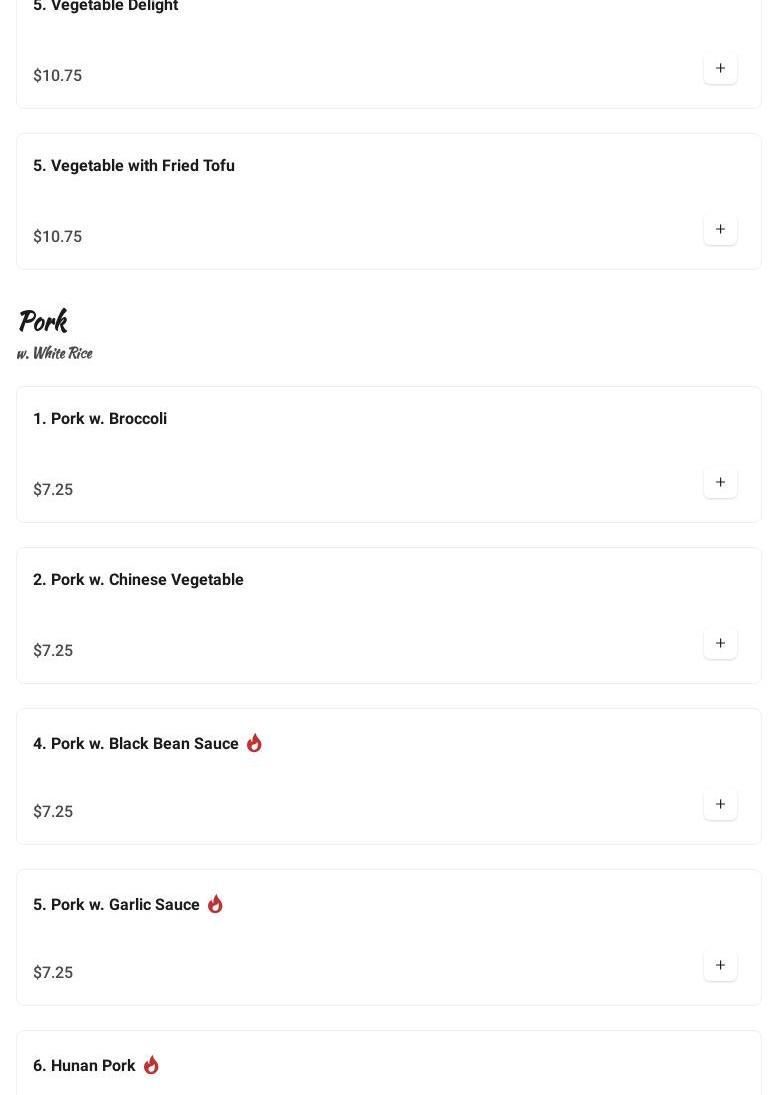Click the Vegetable Delight item title
Viewport: 778px width, 1095px height.
point(105,7)
